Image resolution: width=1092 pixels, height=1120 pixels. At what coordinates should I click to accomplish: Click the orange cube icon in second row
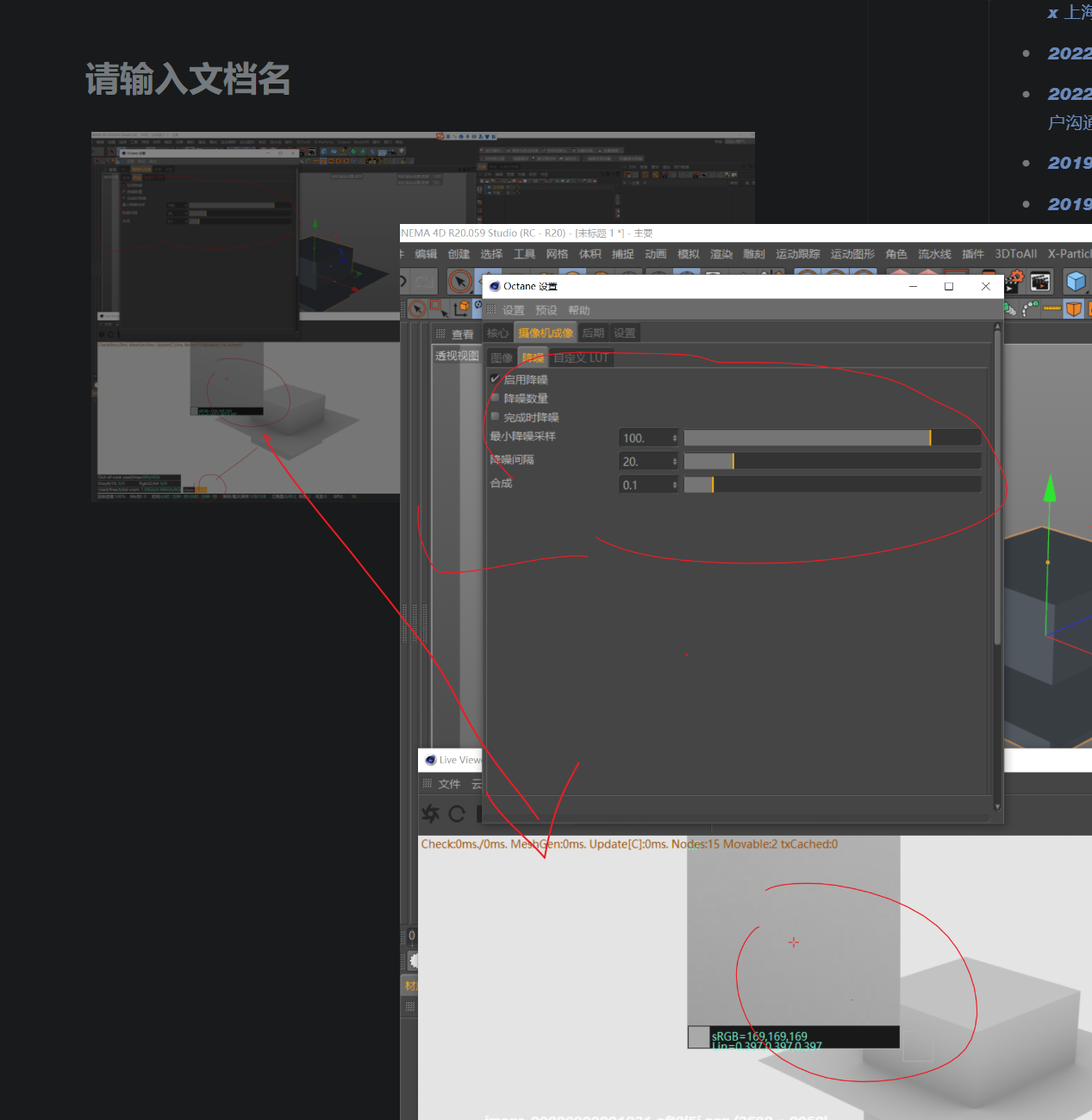tap(1074, 308)
